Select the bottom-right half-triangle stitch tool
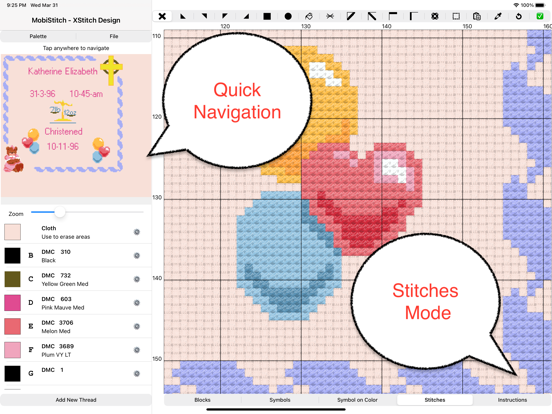Viewport: 552px width, 414px height. click(246, 16)
